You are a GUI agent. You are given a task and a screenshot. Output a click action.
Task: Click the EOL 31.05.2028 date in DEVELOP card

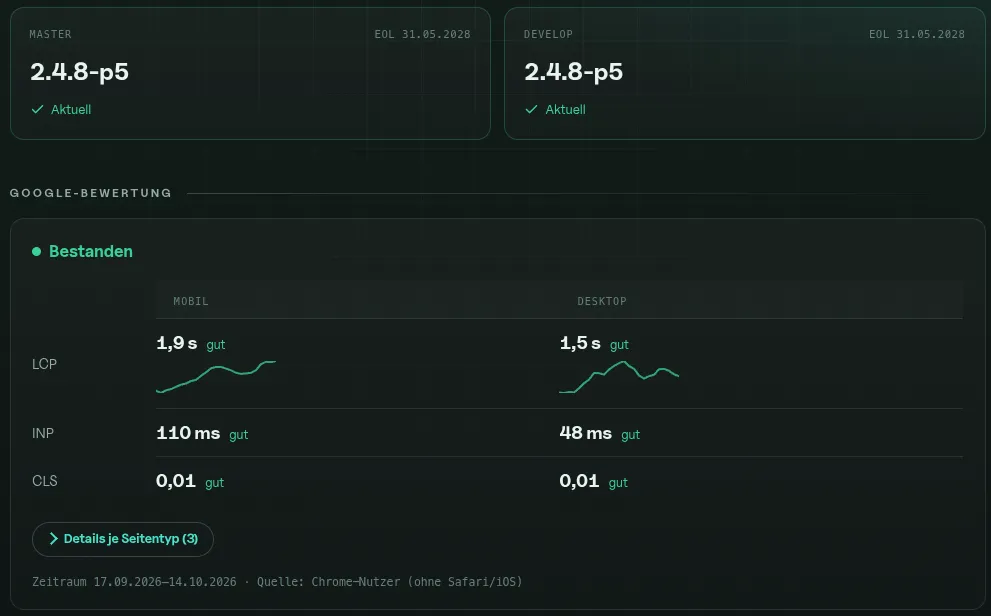tap(916, 34)
